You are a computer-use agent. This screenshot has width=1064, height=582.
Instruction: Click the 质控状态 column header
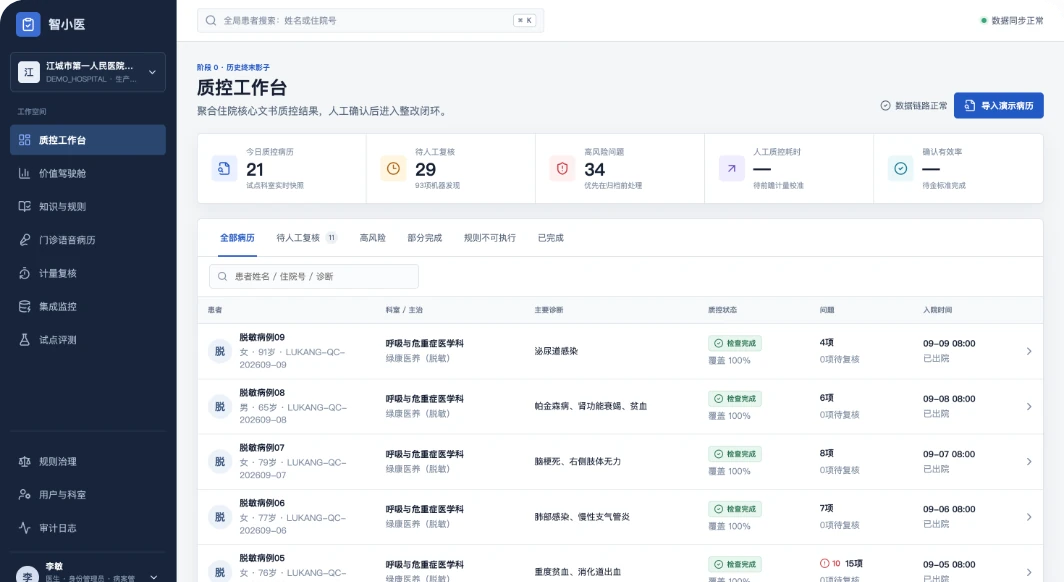[x=723, y=310]
